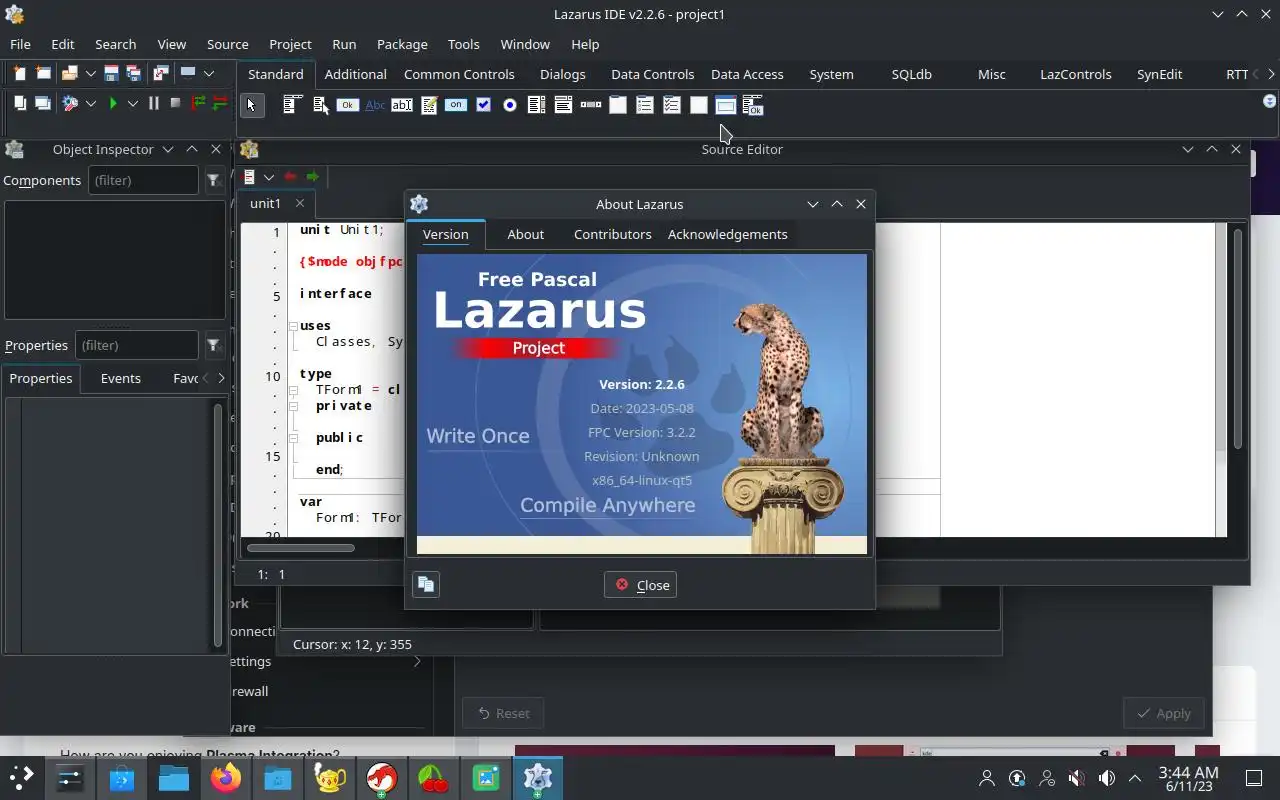Click the Stop debugger icon
The width and height of the screenshot is (1280, 800).
(x=175, y=103)
